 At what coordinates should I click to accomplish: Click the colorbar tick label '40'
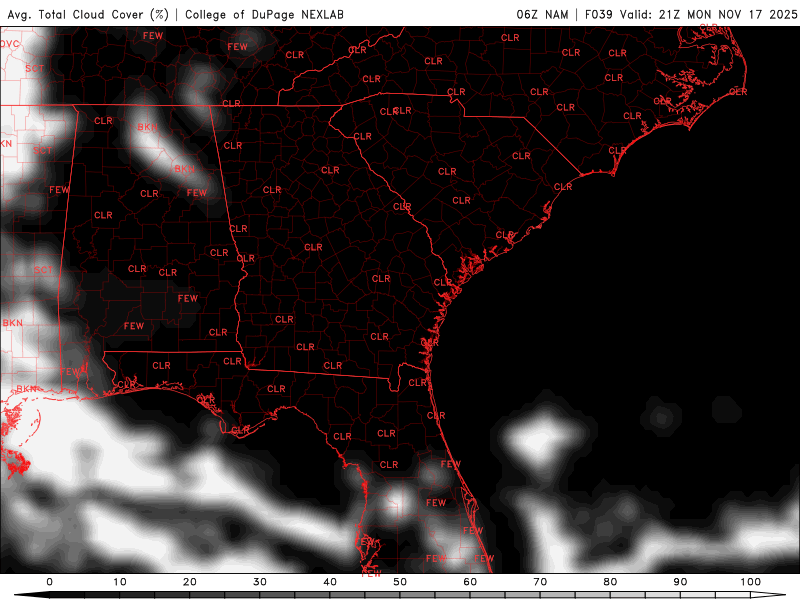(330, 582)
